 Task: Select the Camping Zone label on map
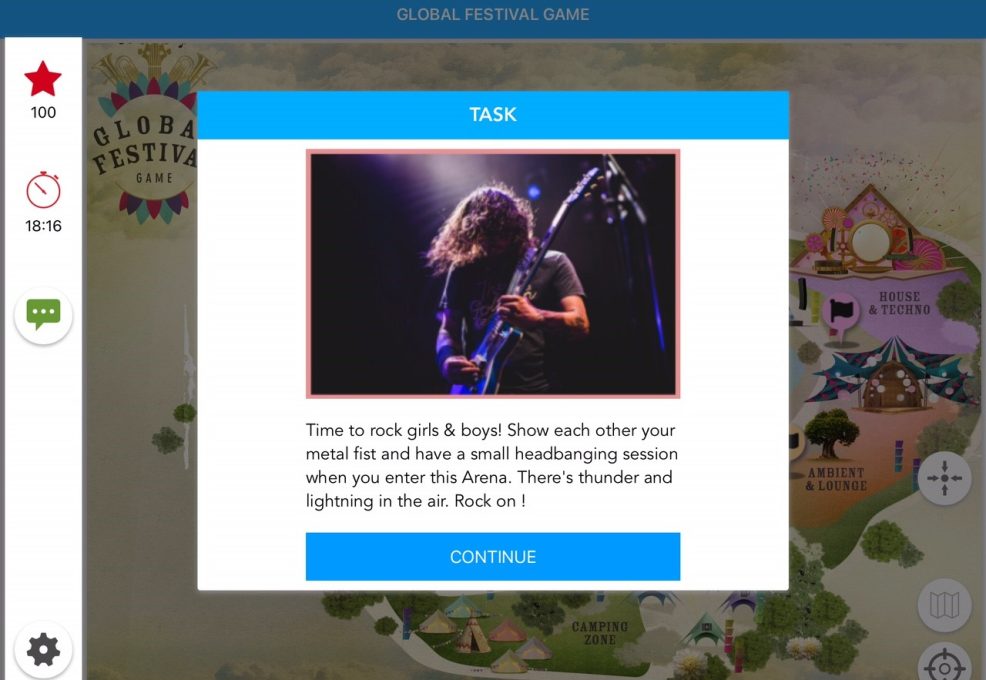pyautogui.click(x=600, y=633)
